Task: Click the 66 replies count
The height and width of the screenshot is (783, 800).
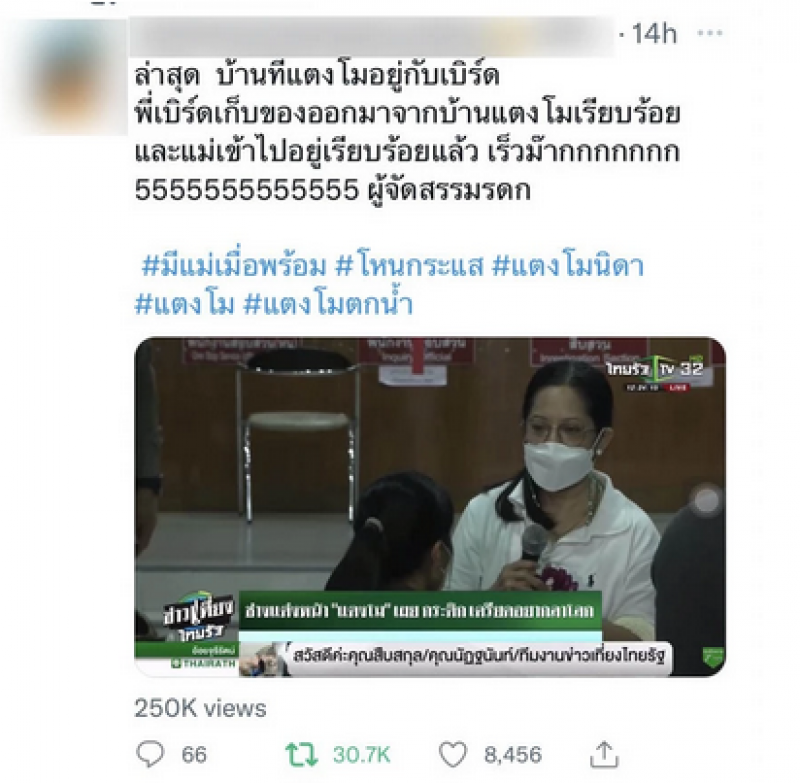Action: pyautogui.click(x=194, y=754)
